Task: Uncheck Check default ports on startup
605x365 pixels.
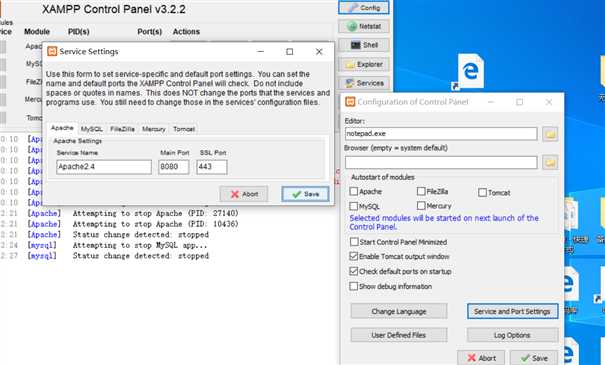Action: pyautogui.click(x=354, y=271)
